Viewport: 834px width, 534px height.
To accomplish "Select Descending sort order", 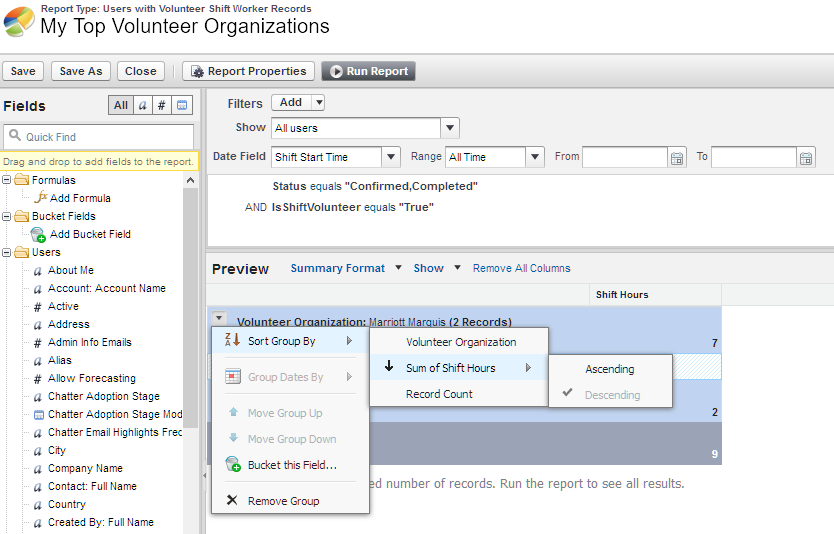I will tap(610, 395).
